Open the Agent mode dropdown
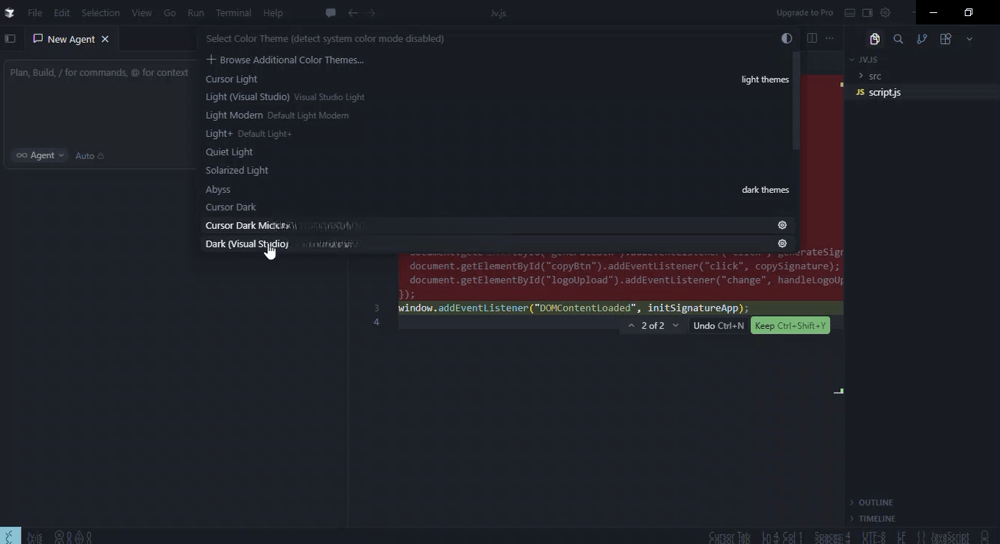The image size is (1000, 544). [40, 156]
